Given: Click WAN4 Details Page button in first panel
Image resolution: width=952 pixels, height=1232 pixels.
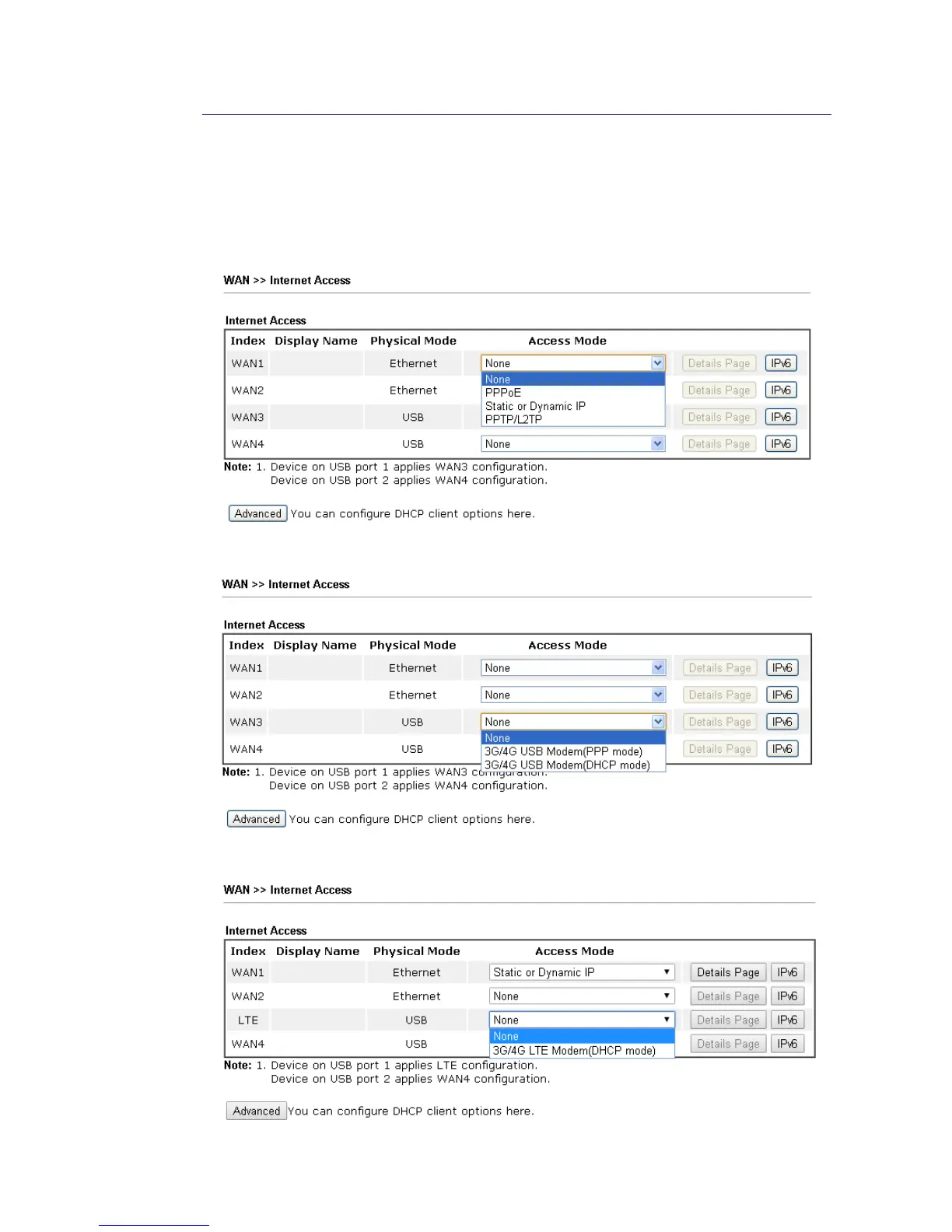Looking at the screenshot, I should pos(719,444).
